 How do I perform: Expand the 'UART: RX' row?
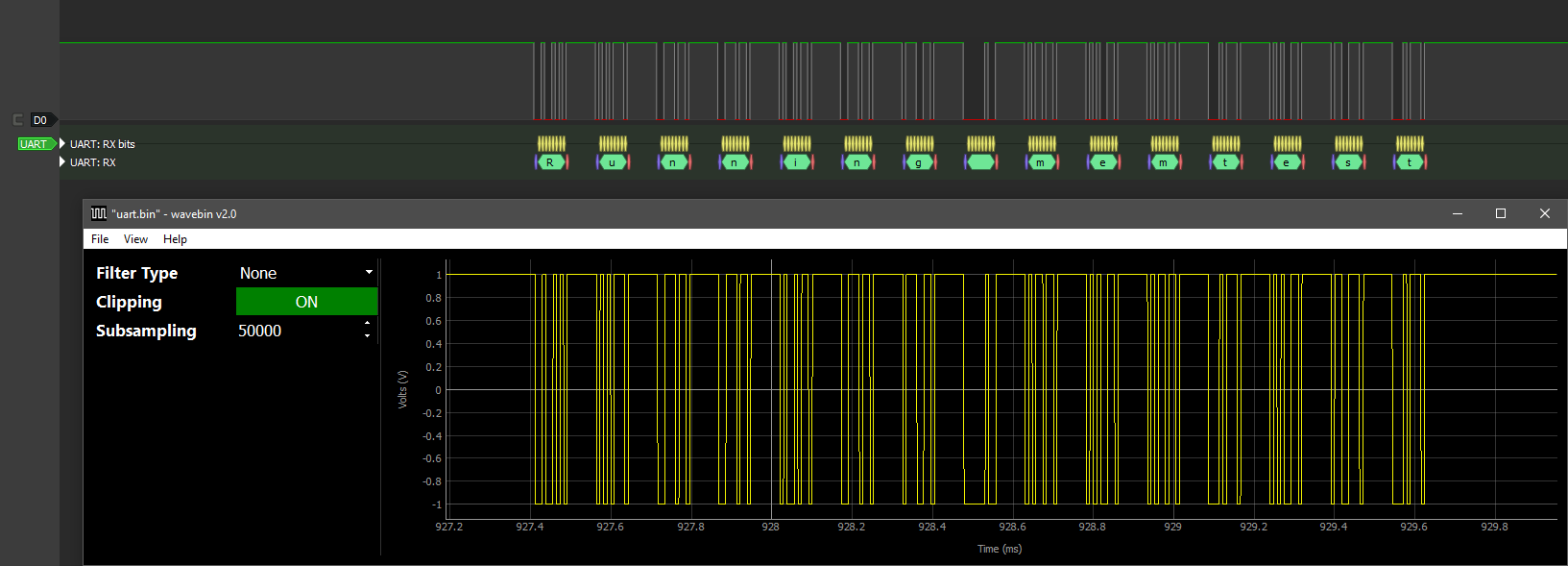point(62,162)
